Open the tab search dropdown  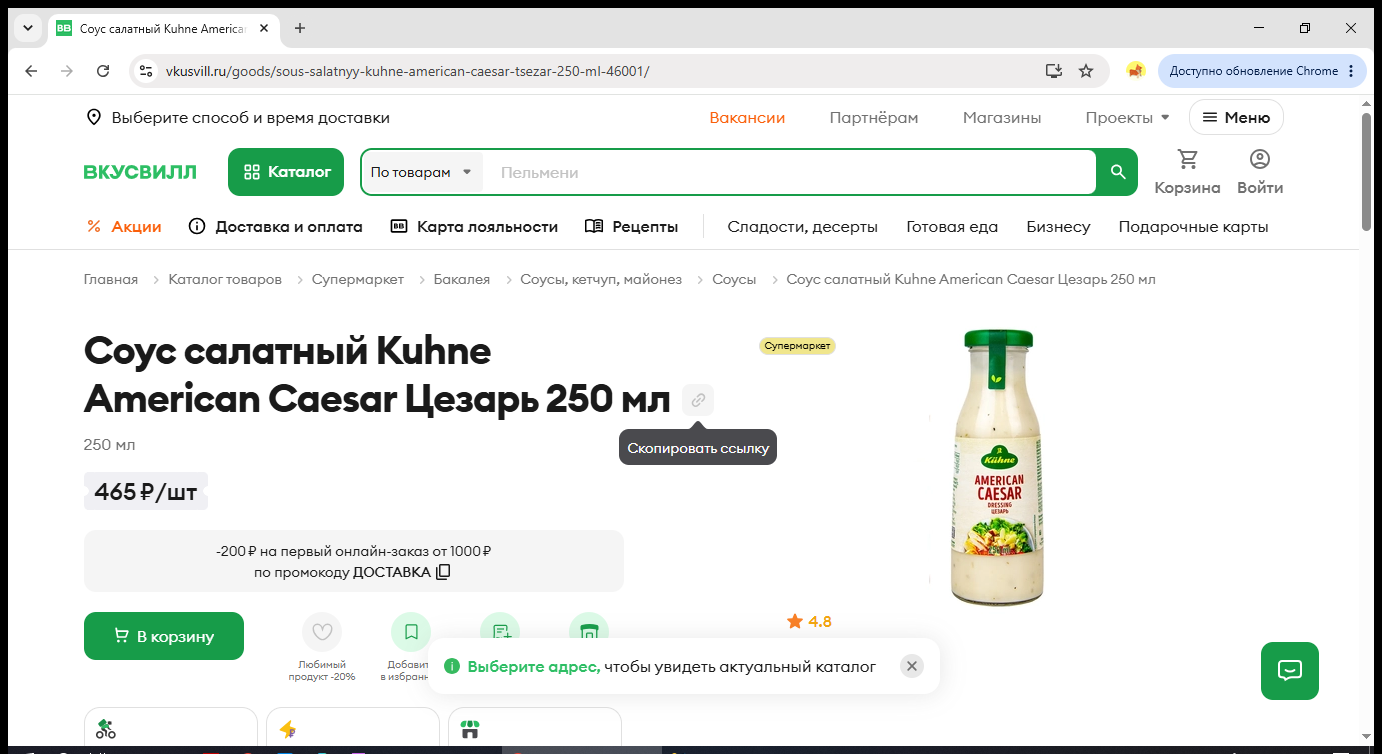(28, 28)
